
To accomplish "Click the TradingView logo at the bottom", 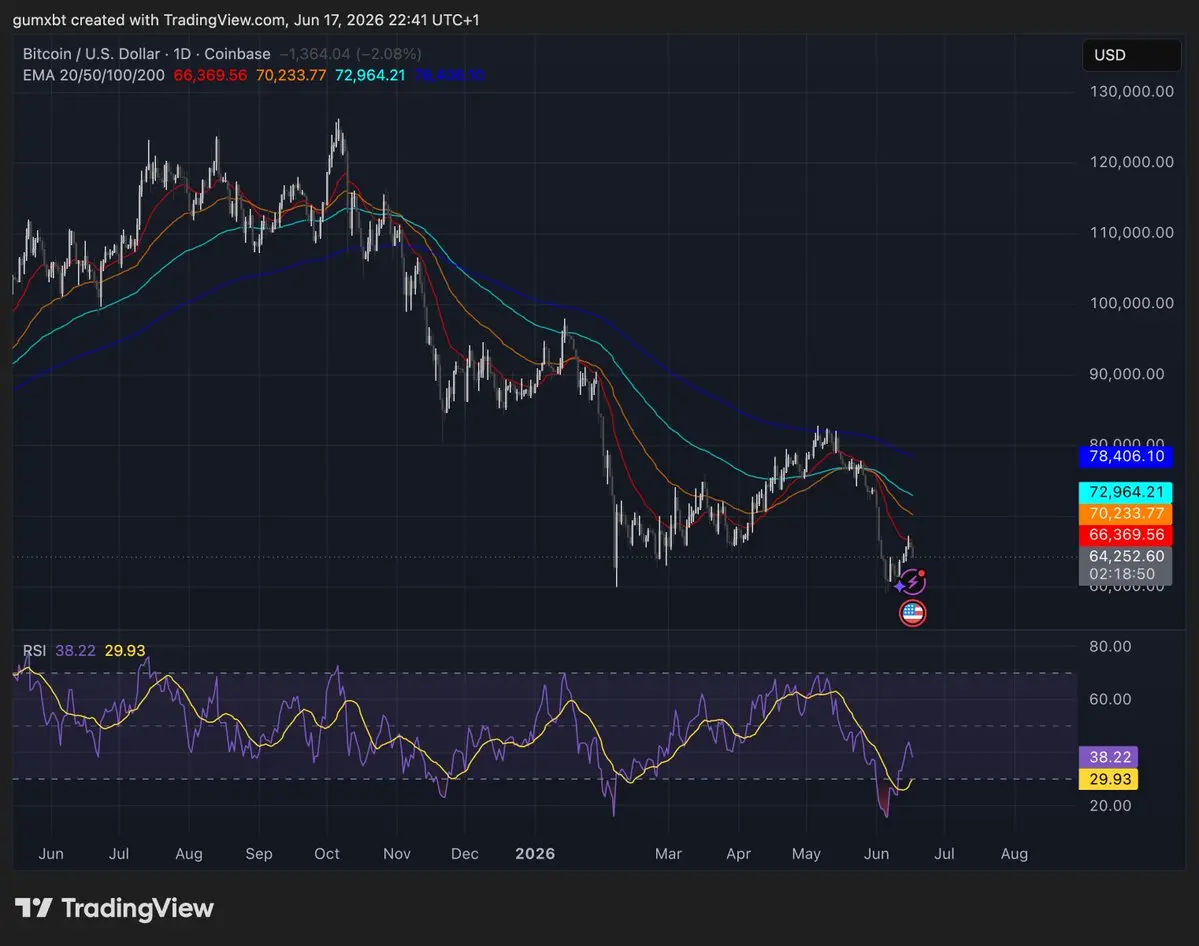I will (115, 909).
